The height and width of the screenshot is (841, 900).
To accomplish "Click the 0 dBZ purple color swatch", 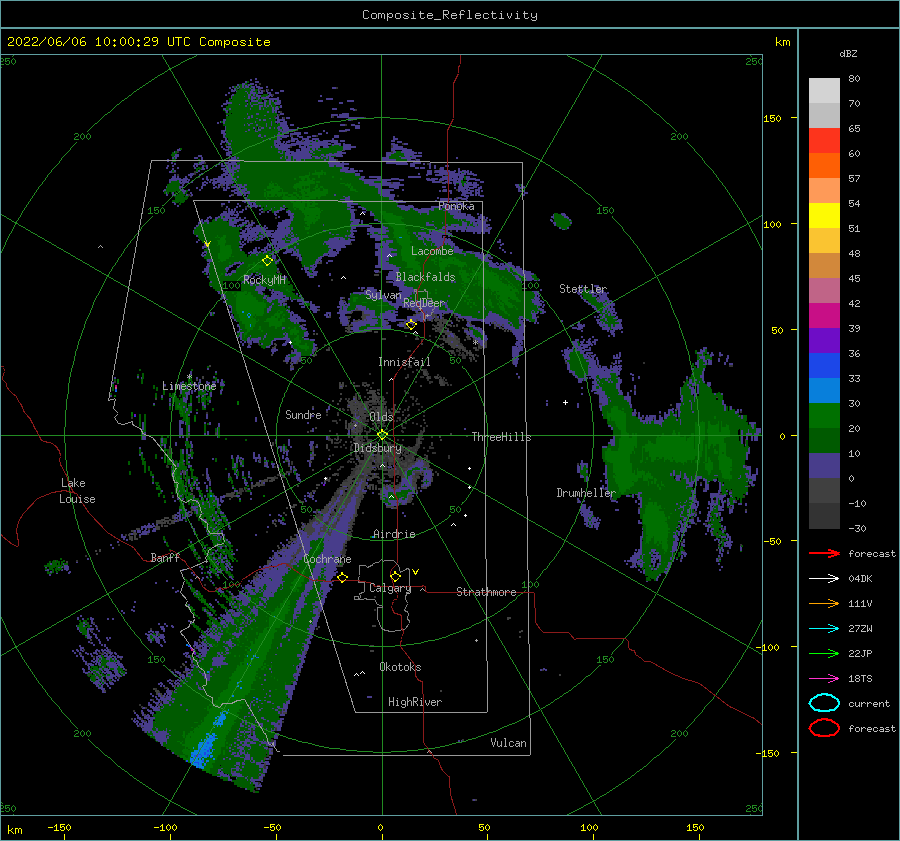I will tap(824, 465).
